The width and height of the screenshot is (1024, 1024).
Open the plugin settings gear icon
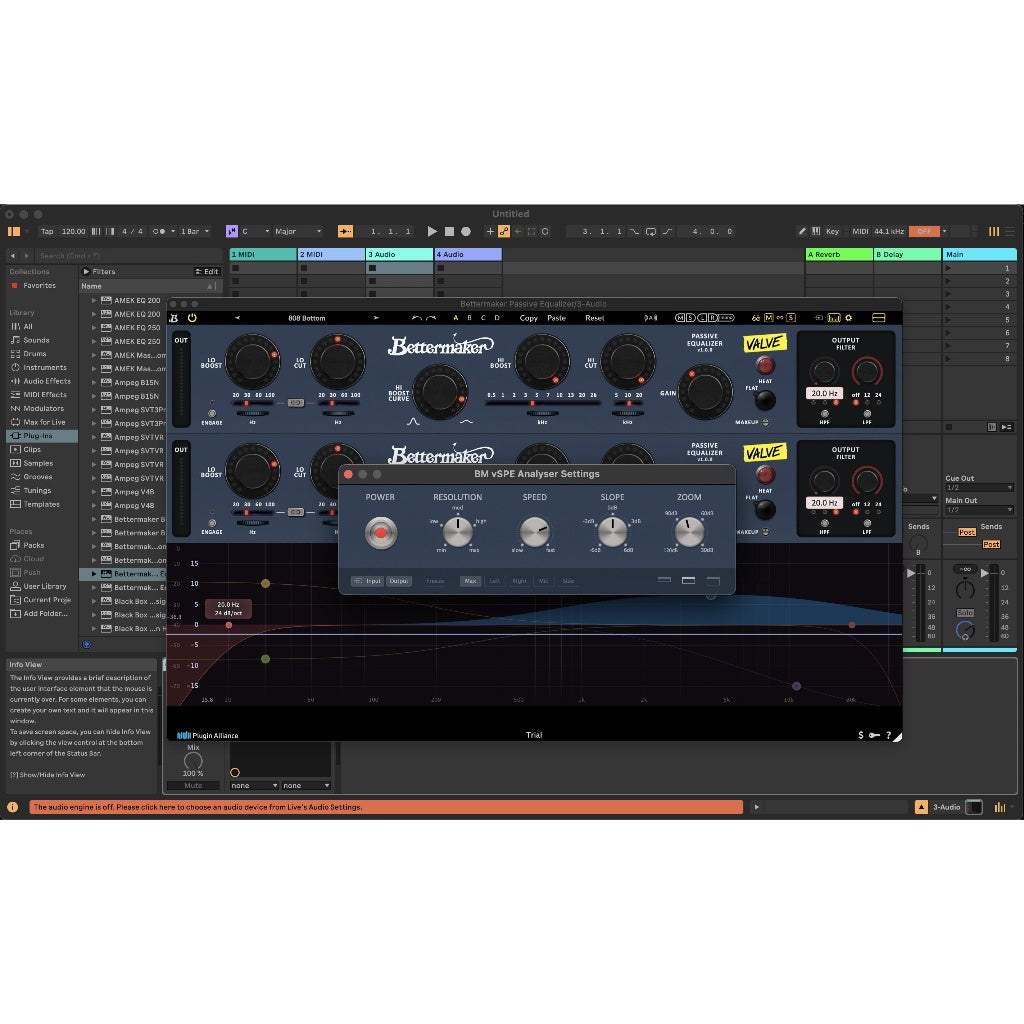[x=849, y=317]
